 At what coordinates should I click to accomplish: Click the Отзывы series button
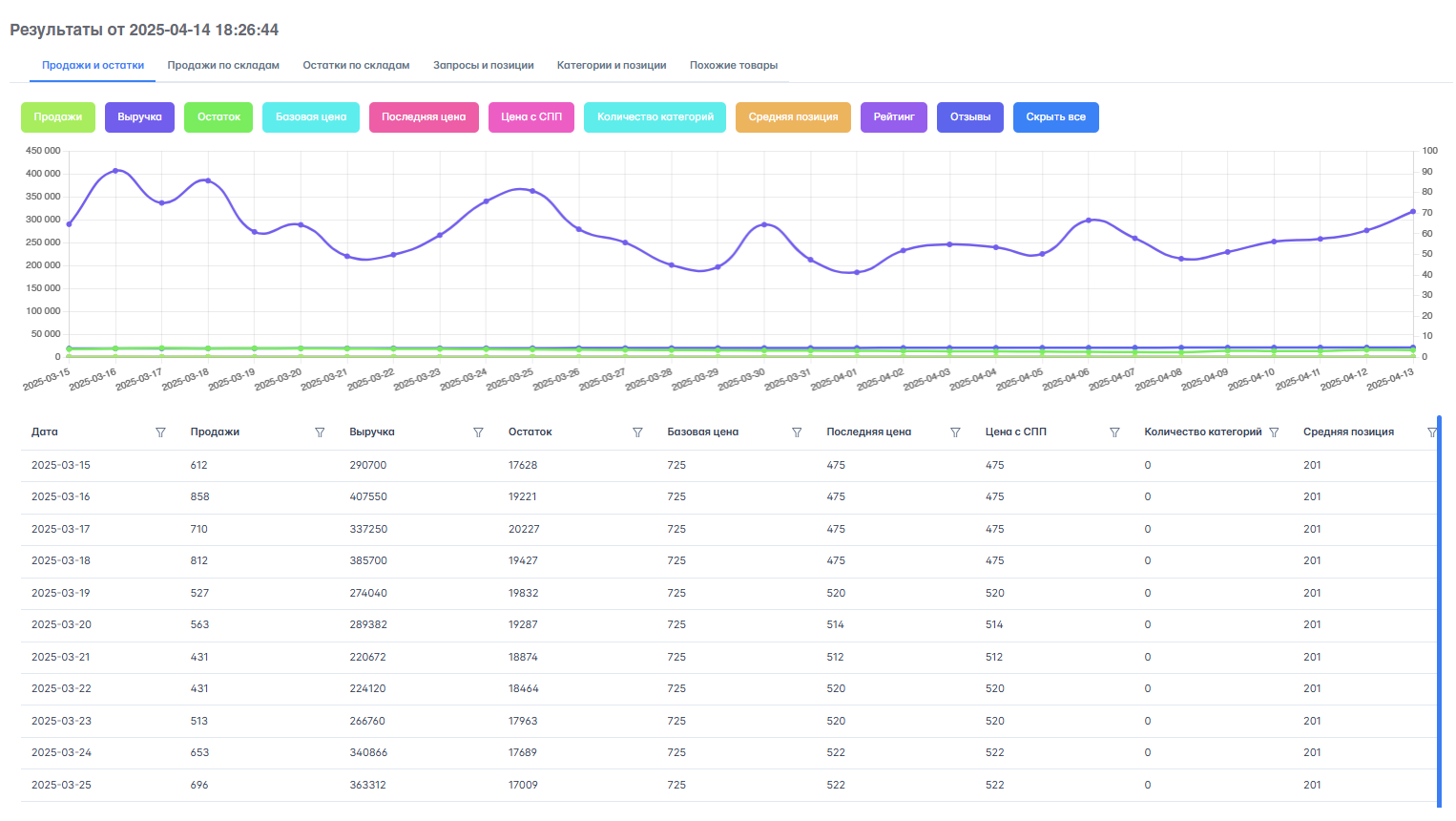[x=969, y=117]
